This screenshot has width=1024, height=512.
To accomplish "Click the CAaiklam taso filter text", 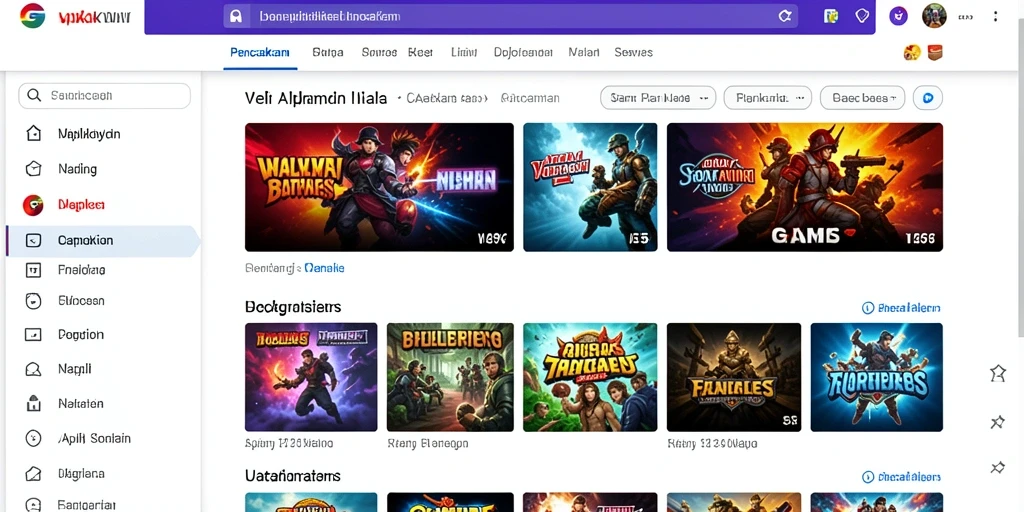I will [447, 99].
